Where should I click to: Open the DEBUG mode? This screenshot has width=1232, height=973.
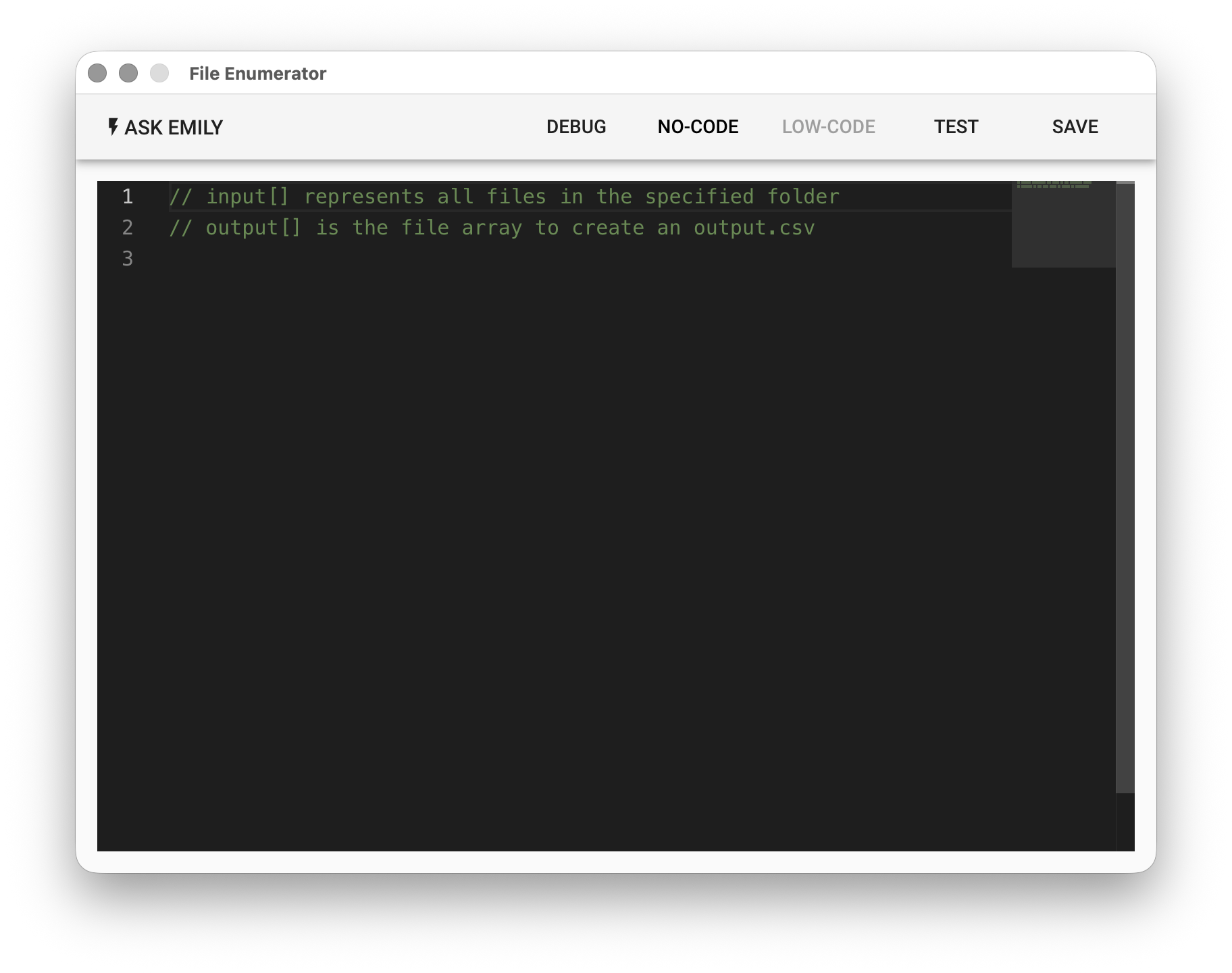coord(575,127)
